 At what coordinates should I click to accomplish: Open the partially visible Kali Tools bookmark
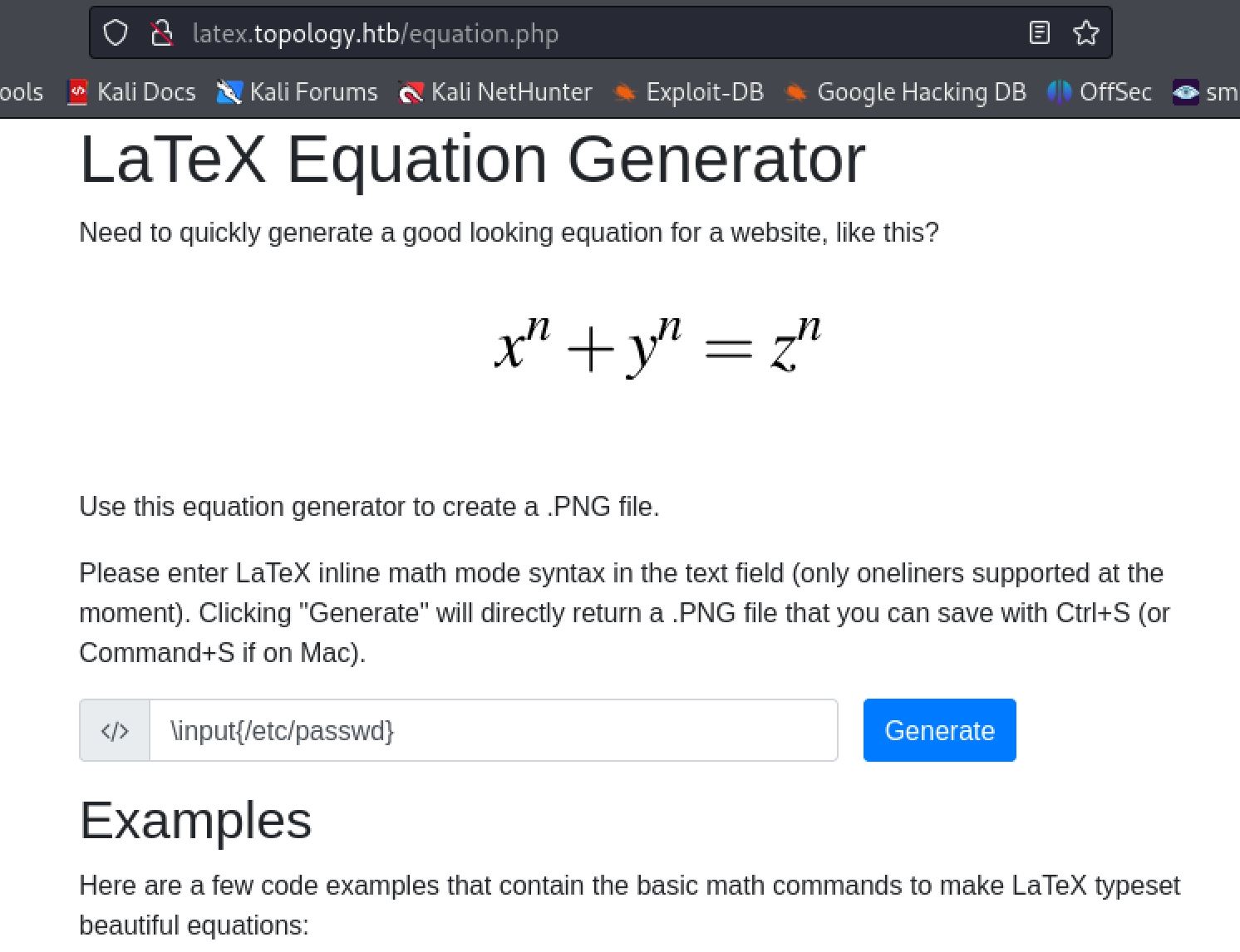point(22,92)
